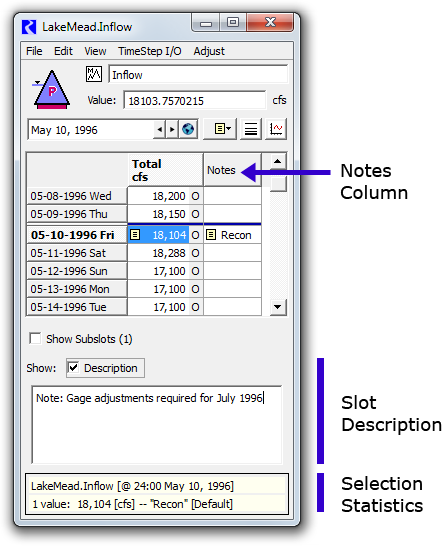Open the TimeStep I/O menu

tap(150, 51)
